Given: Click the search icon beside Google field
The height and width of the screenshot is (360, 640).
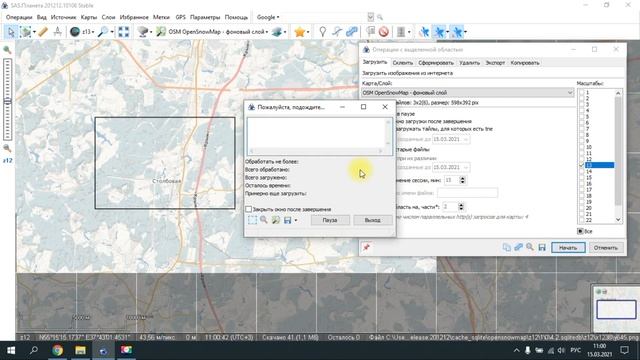Looking at the screenshot, I should (x=380, y=17).
